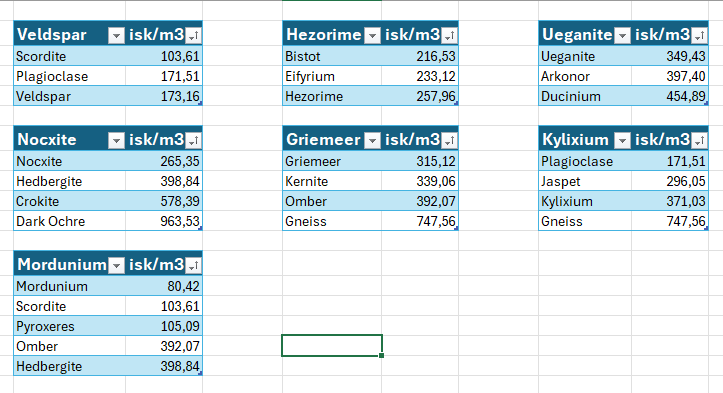Select the value 103,61 in Veldspar table
Viewport: 723px width, 393px height.
point(164,56)
